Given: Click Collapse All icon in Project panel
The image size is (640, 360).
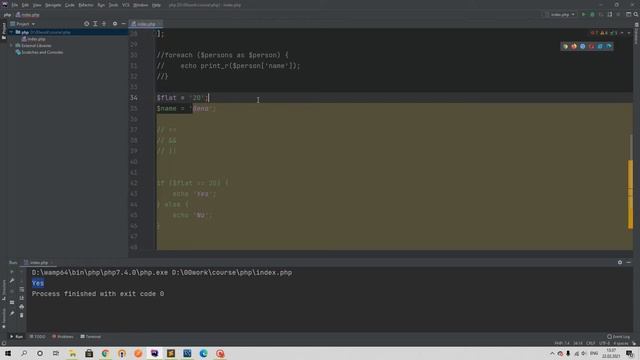Looking at the screenshot, I should (x=104, y=24).
